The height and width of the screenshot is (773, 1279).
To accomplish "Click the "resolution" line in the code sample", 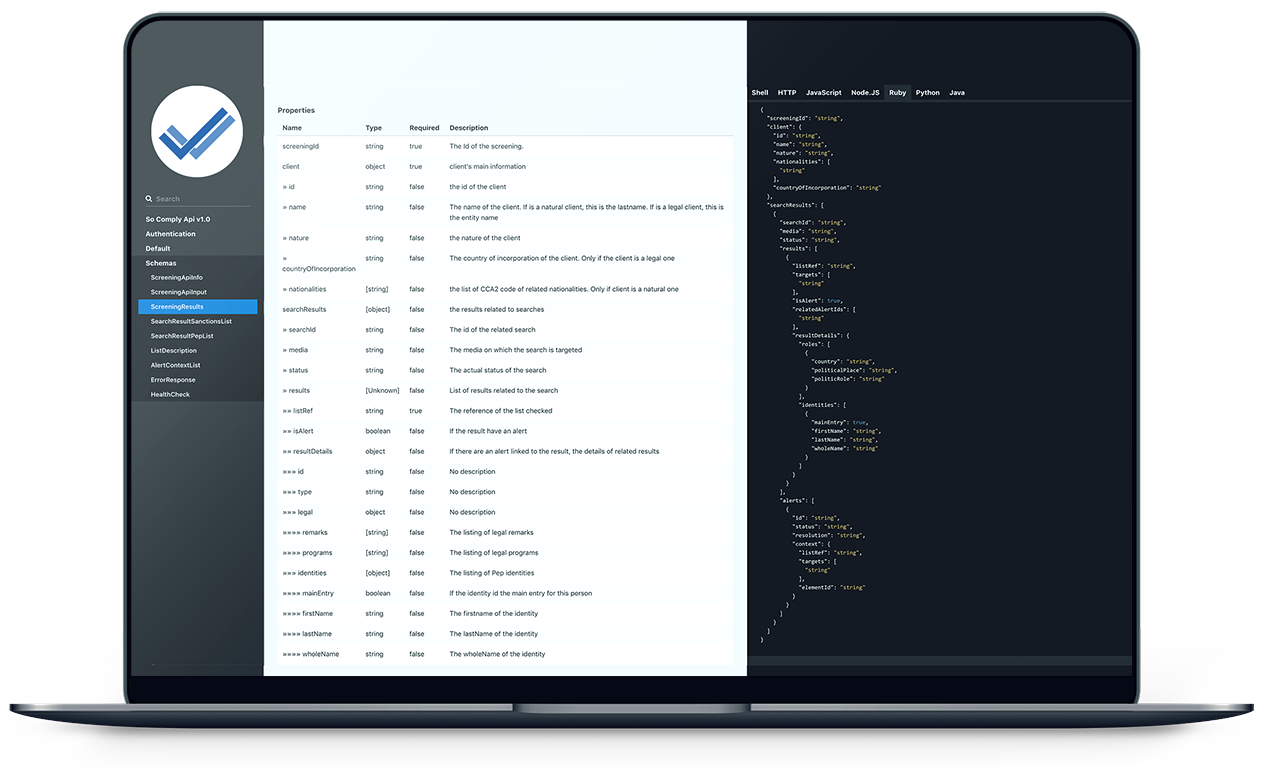I will click(x=828, y=535).
